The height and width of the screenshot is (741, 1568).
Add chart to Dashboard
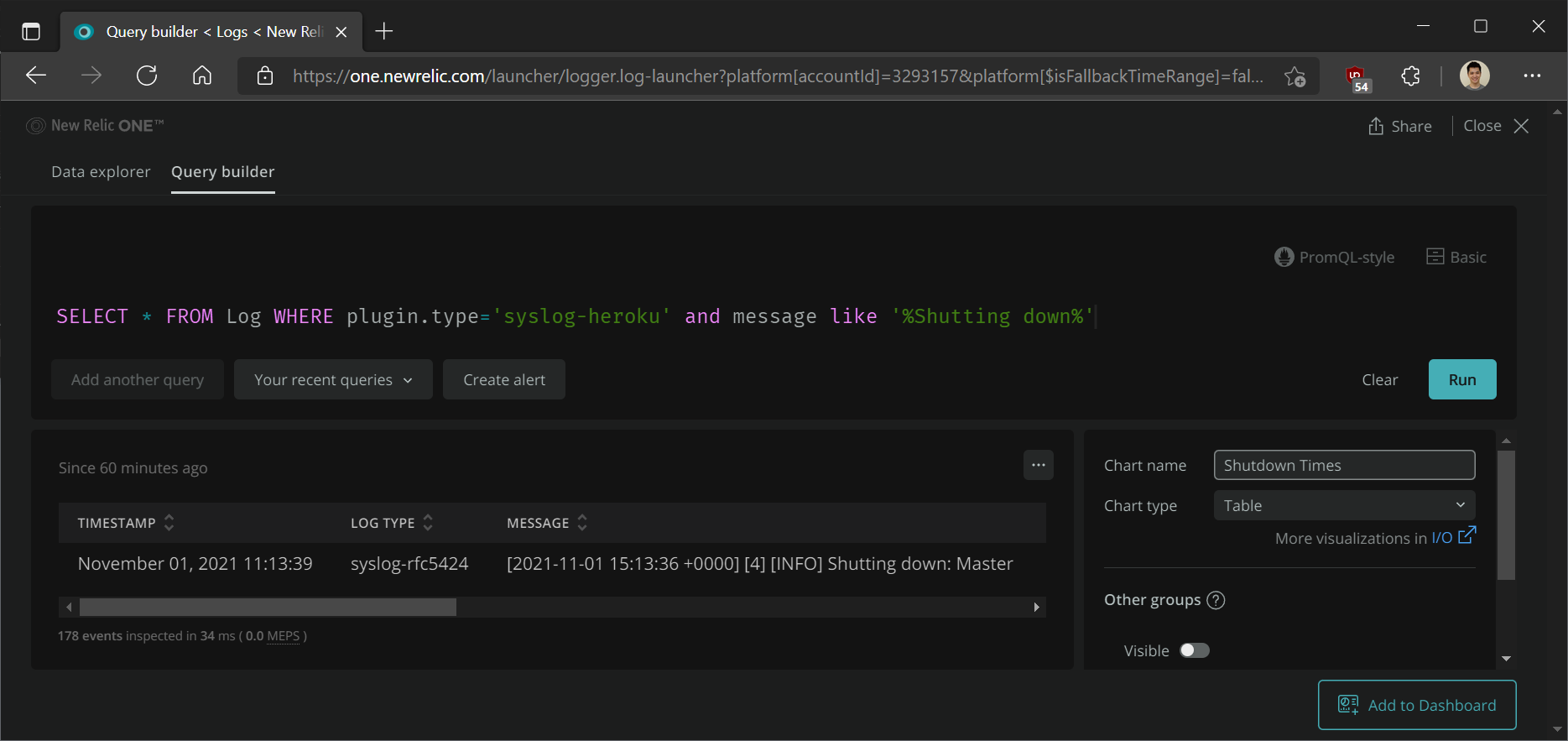click(x=1417, y=705)
